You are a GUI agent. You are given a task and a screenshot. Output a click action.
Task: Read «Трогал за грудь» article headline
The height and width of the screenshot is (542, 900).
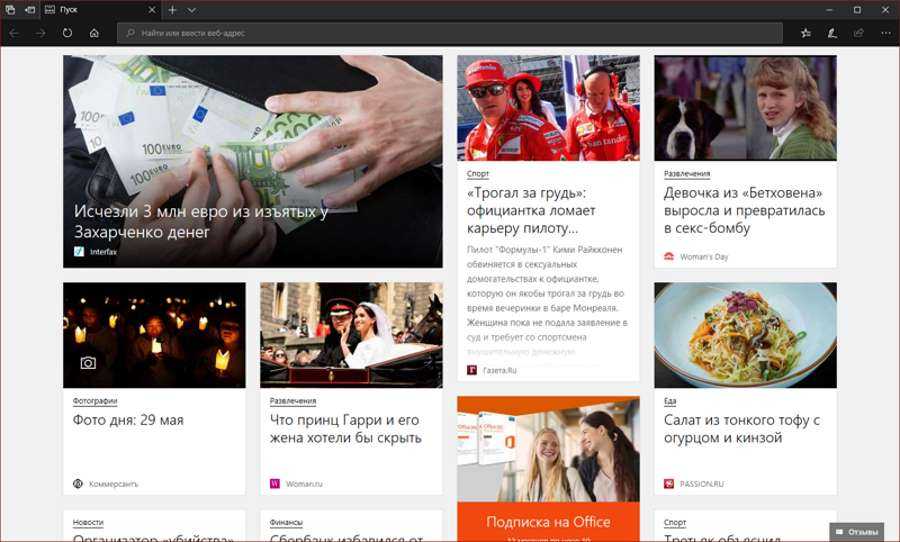coord(531,211)
